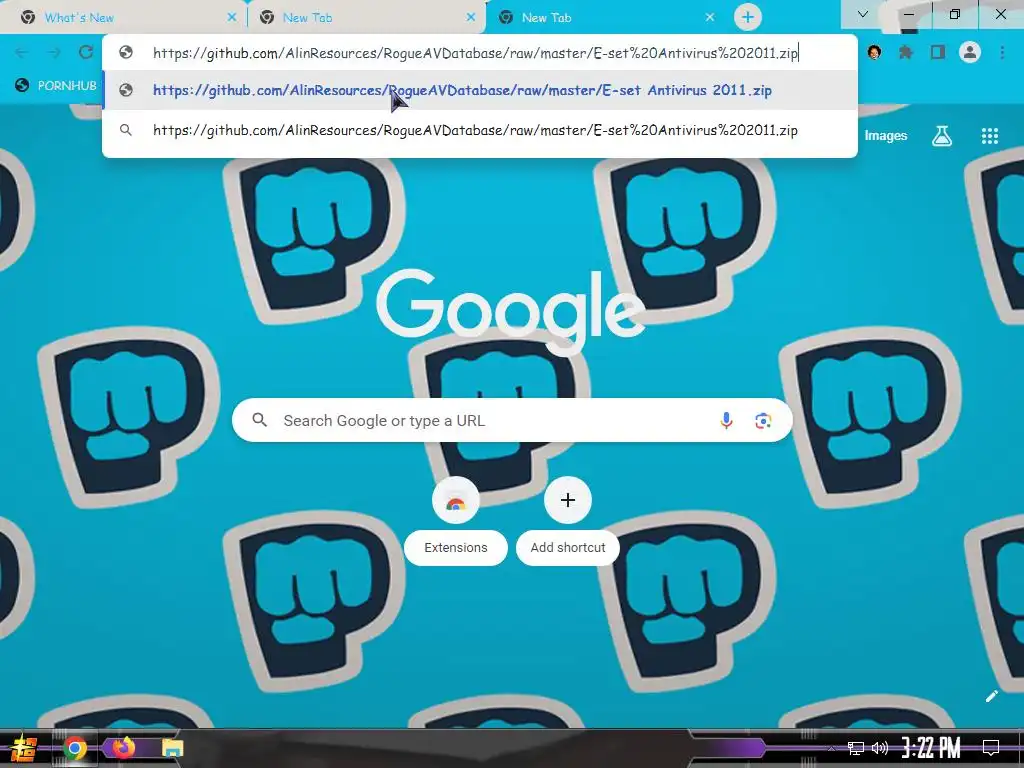
Task: Click the browser forward arrow
Action: click(x=54, y=52)
